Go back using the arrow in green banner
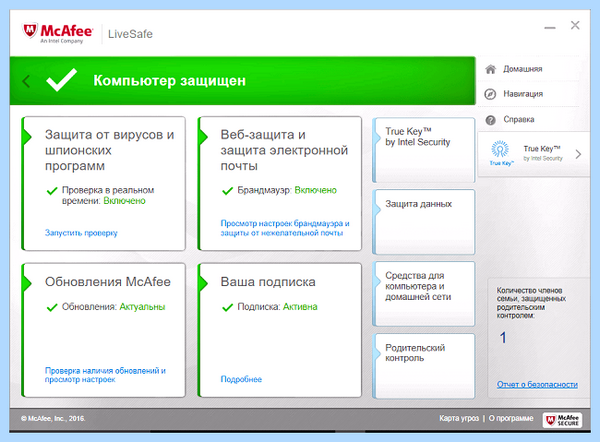 (x=26, y=81)
